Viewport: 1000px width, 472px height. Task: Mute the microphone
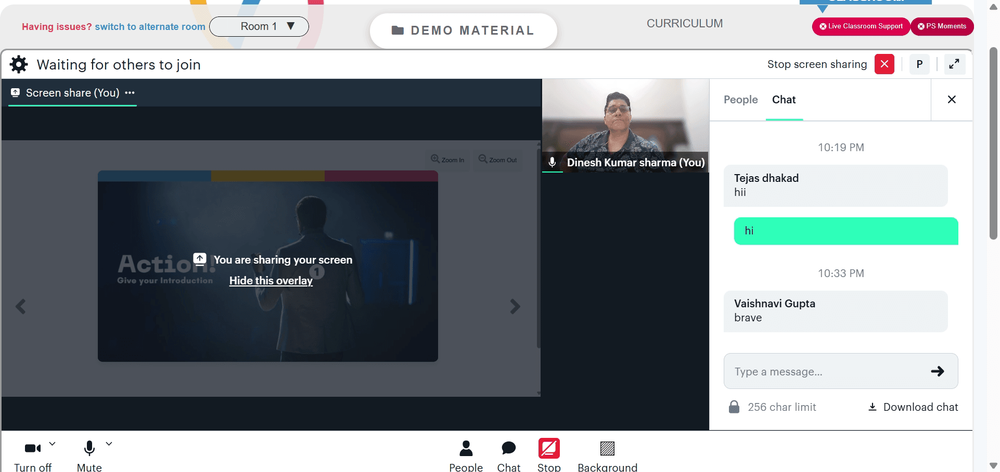point(89,455)
